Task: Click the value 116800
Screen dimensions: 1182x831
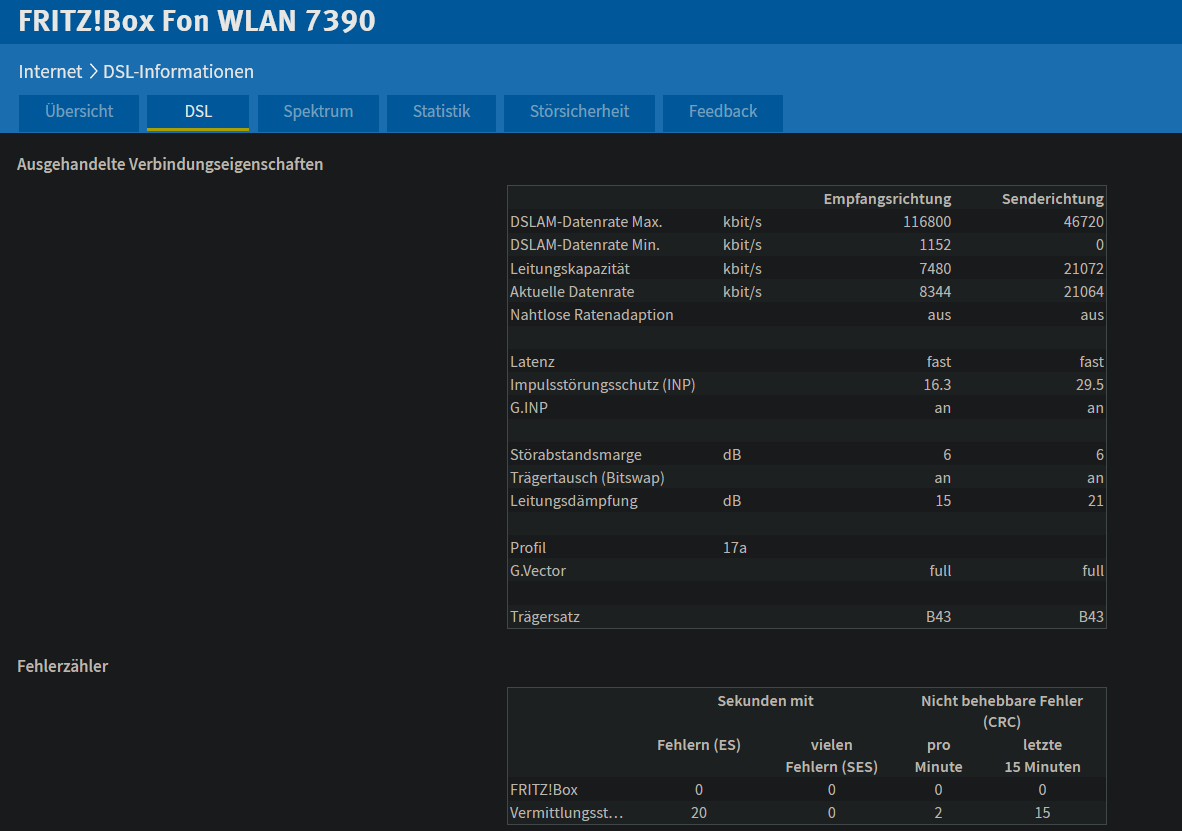Action: coord(927,222)
